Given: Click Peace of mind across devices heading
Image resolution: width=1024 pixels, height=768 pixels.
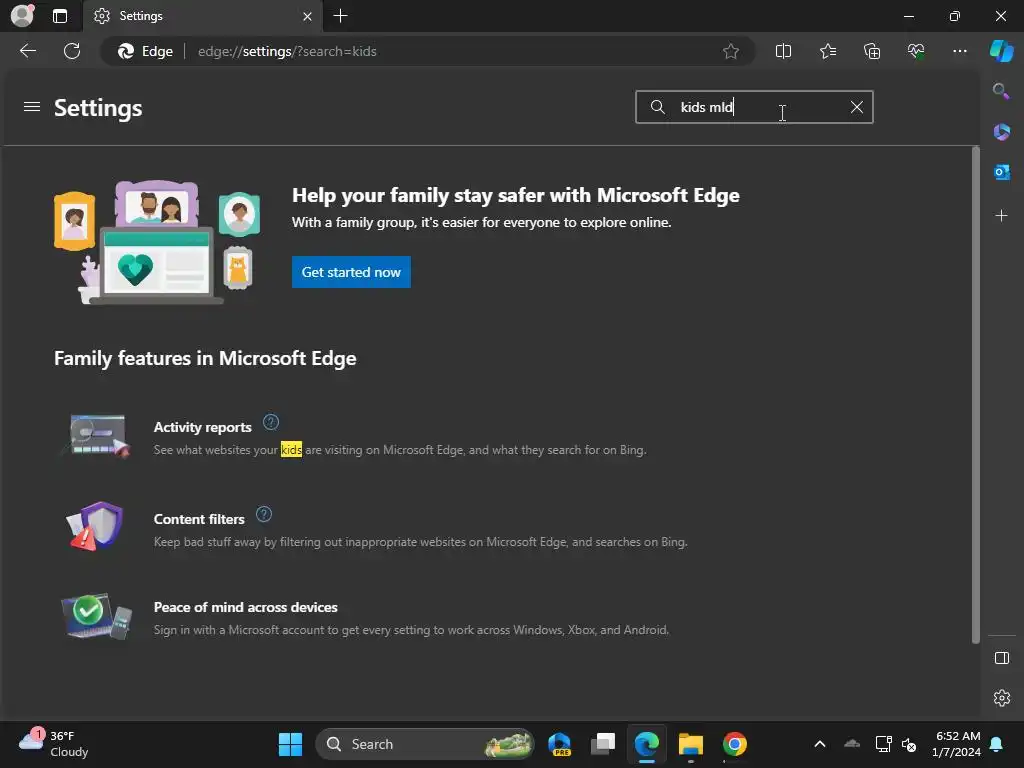Looking at the screenshot, I should pyautogui.click(x=246, y=607).
